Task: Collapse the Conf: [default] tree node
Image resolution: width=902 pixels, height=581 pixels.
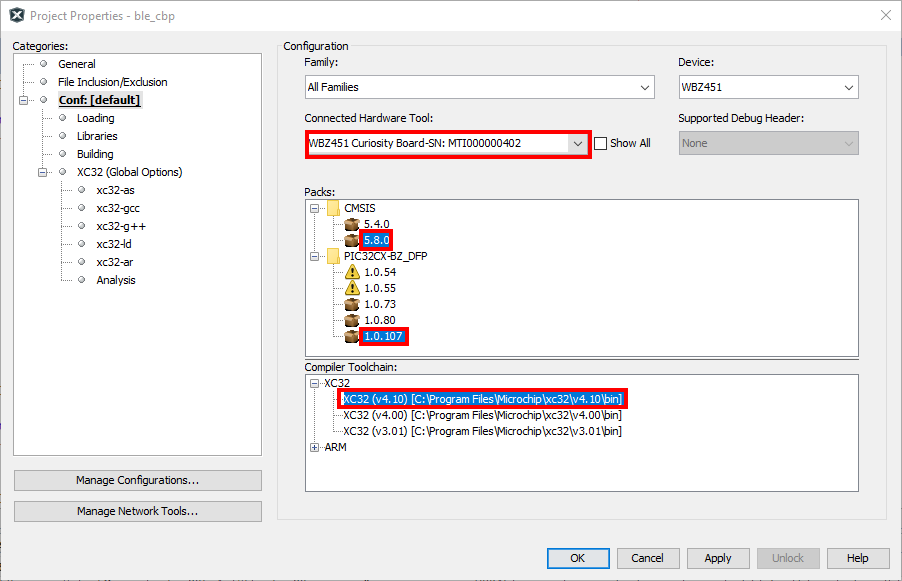Action: (24, 100)
